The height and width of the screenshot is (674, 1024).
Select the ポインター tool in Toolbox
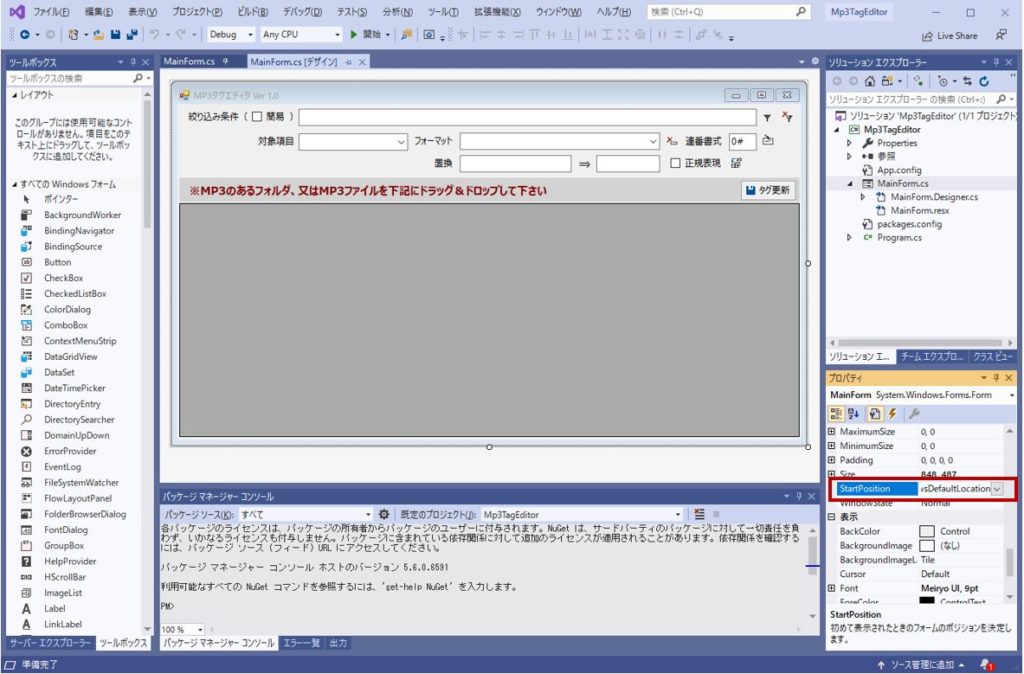click(x=61, y=199)
